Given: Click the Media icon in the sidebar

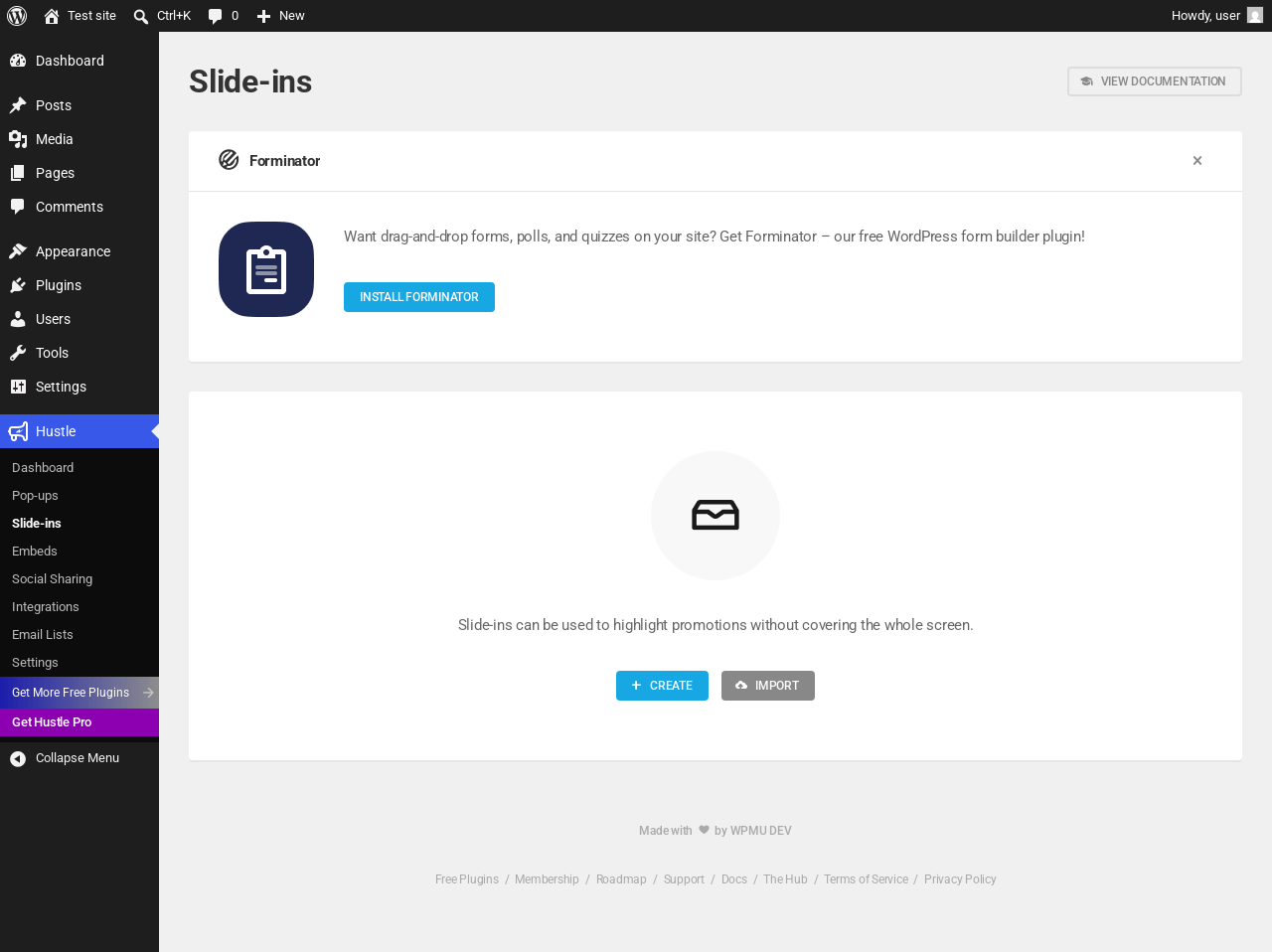Looking at the screenshot, I should coord(18,139).
